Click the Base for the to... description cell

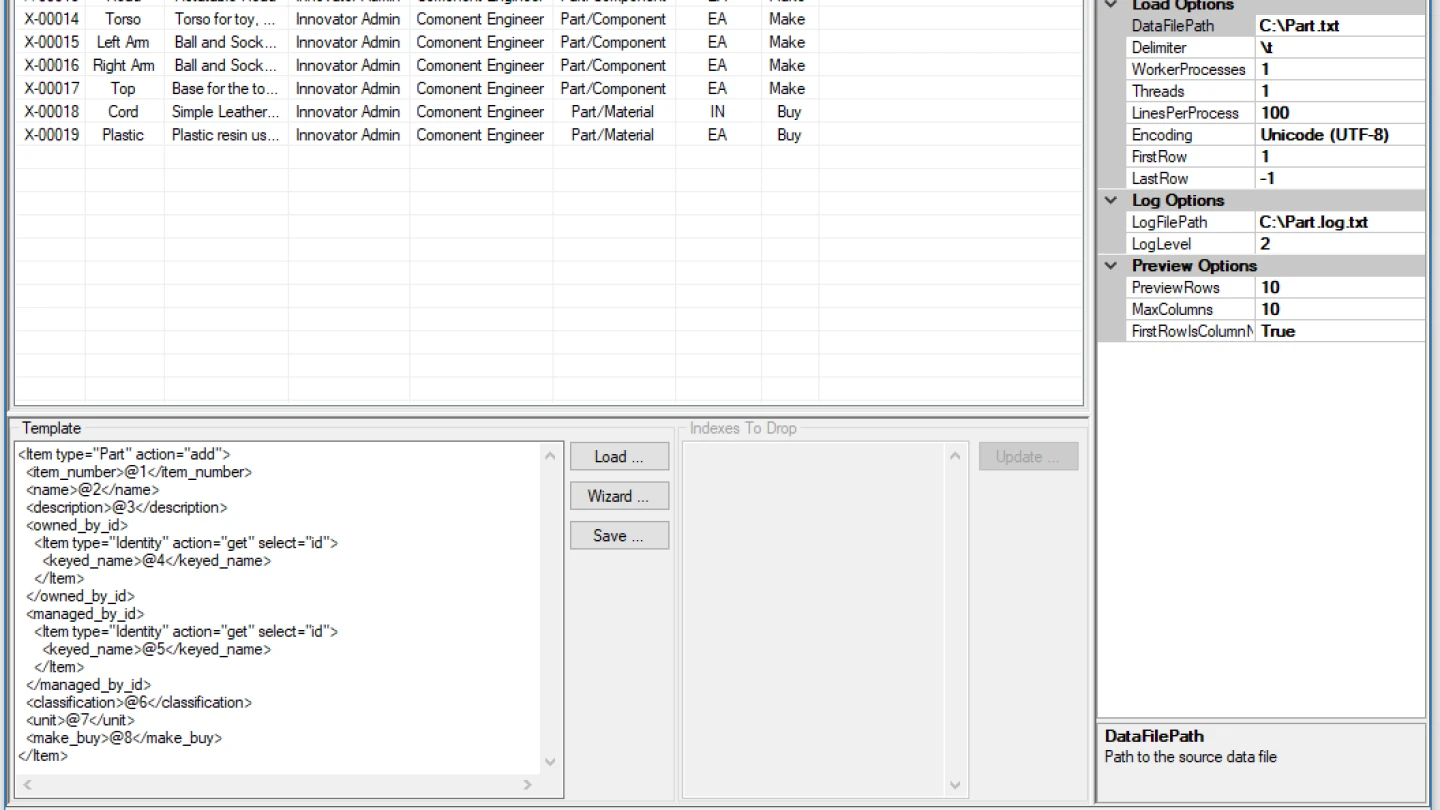click(x=226, y=88)
